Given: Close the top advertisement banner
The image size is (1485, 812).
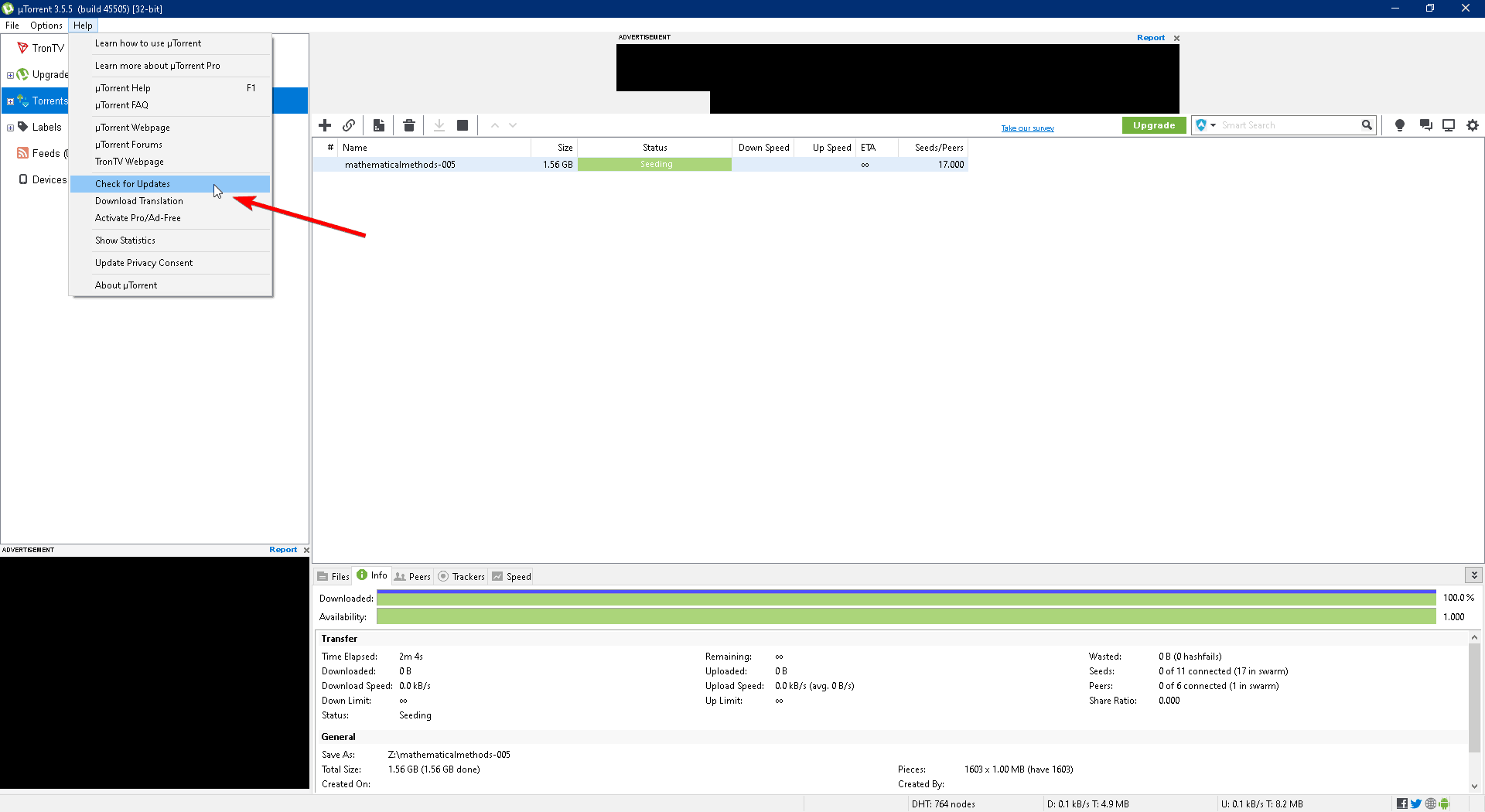Looking at the screenshot, I should [x=1176, y=38].
